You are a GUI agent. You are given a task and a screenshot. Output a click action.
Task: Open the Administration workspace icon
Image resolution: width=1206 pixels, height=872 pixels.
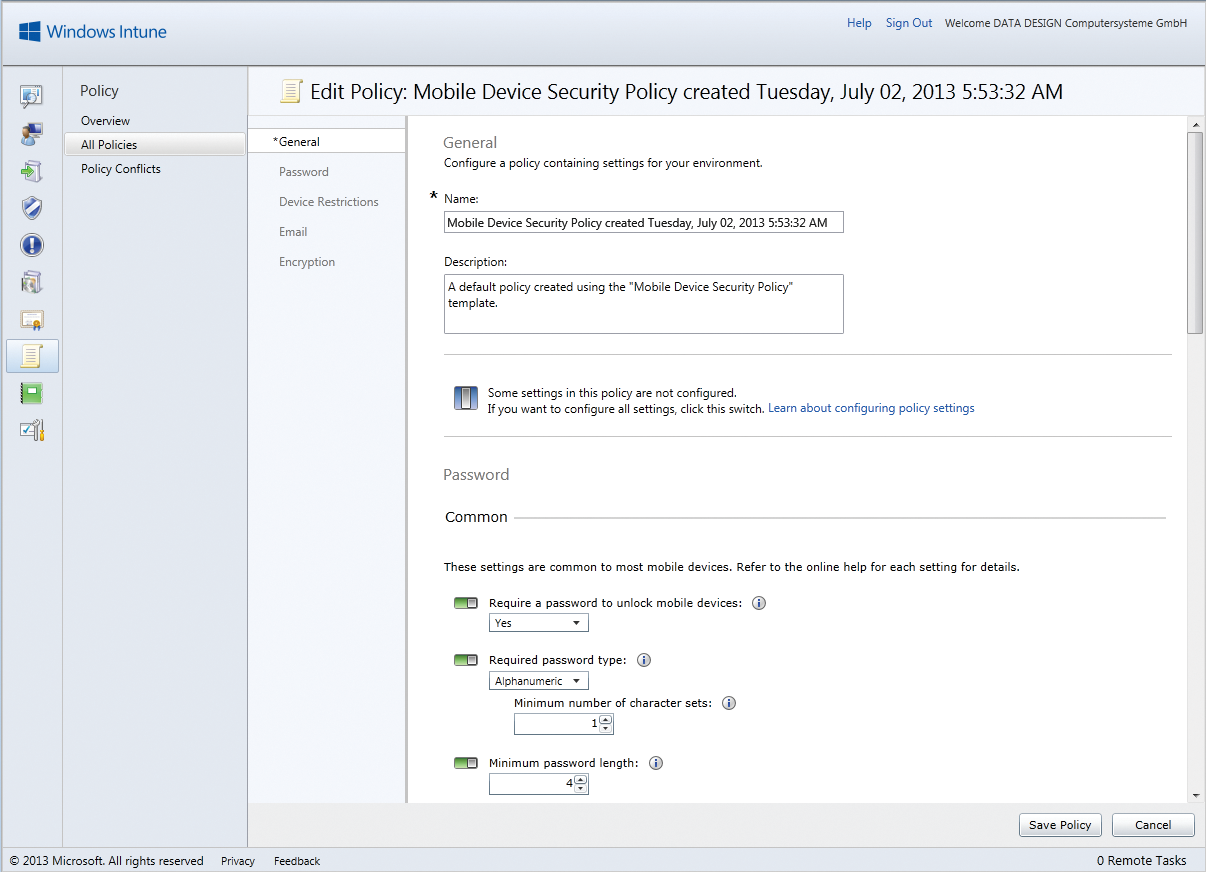click(32, 430)
